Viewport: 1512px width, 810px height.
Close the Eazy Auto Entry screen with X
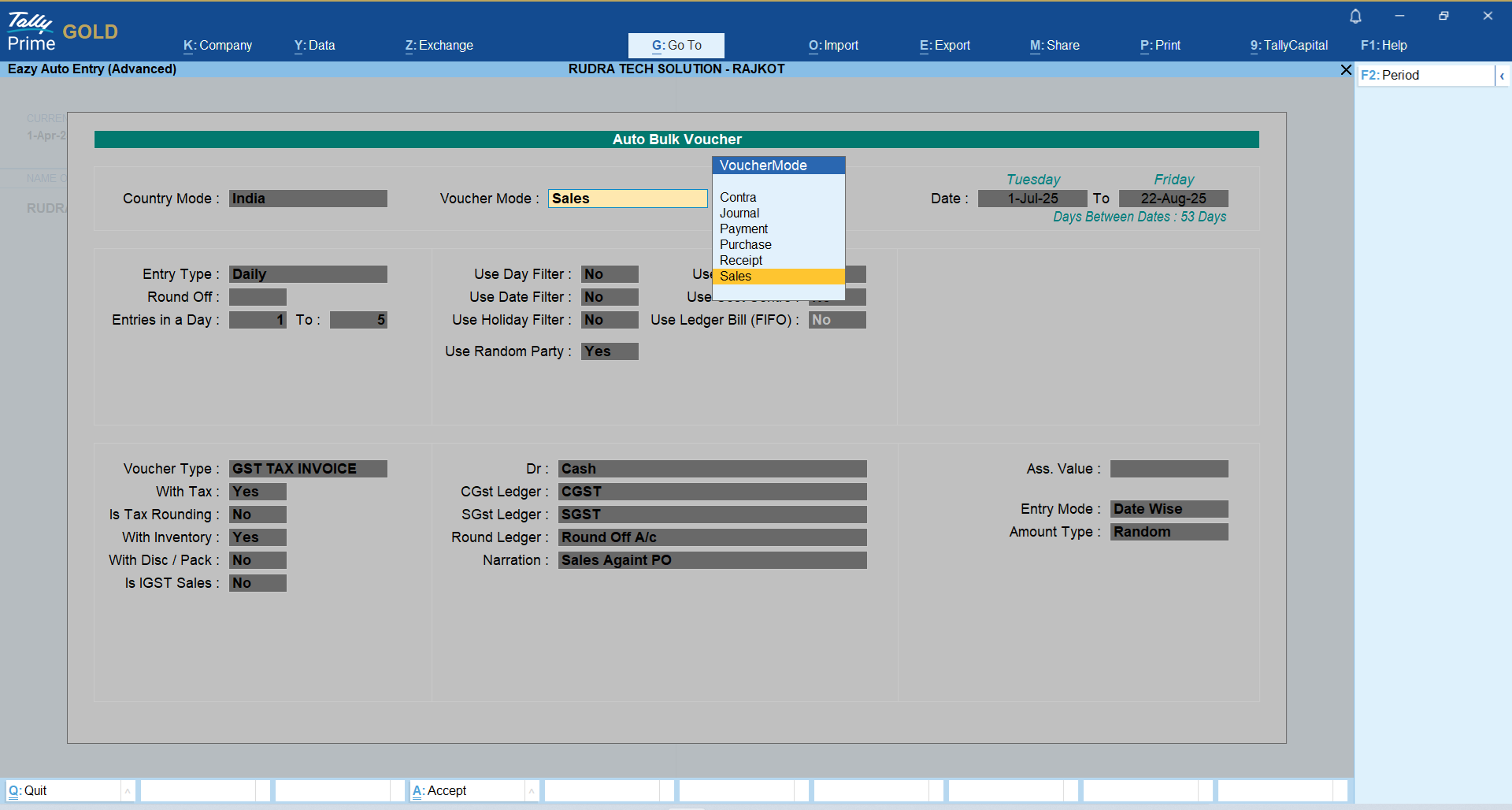[1346, 70]
